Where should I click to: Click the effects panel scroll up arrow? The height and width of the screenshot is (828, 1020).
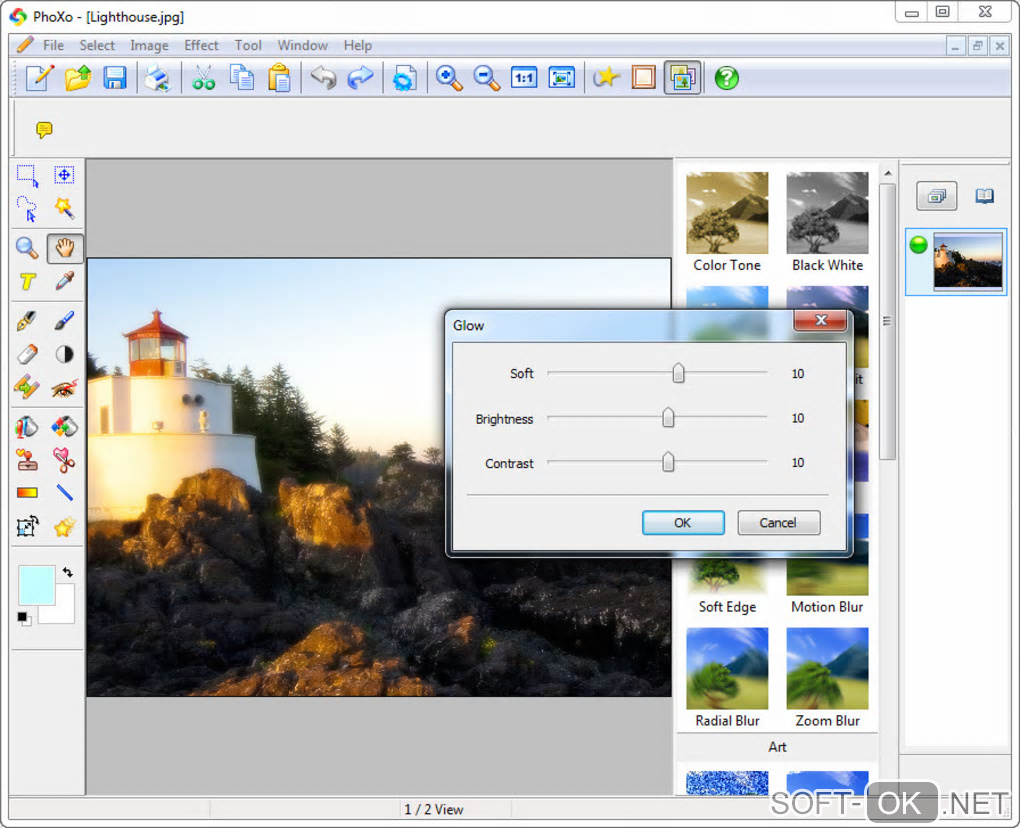pyautogui.click(x=887, y=174)
